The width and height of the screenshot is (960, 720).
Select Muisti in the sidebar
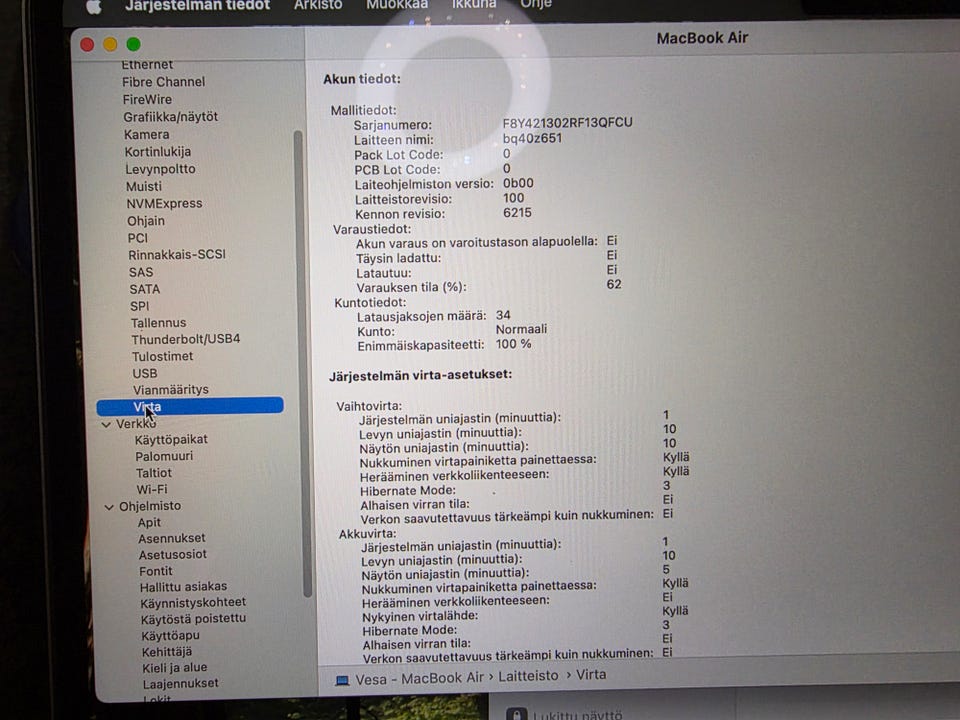click(x=144, y=186)
